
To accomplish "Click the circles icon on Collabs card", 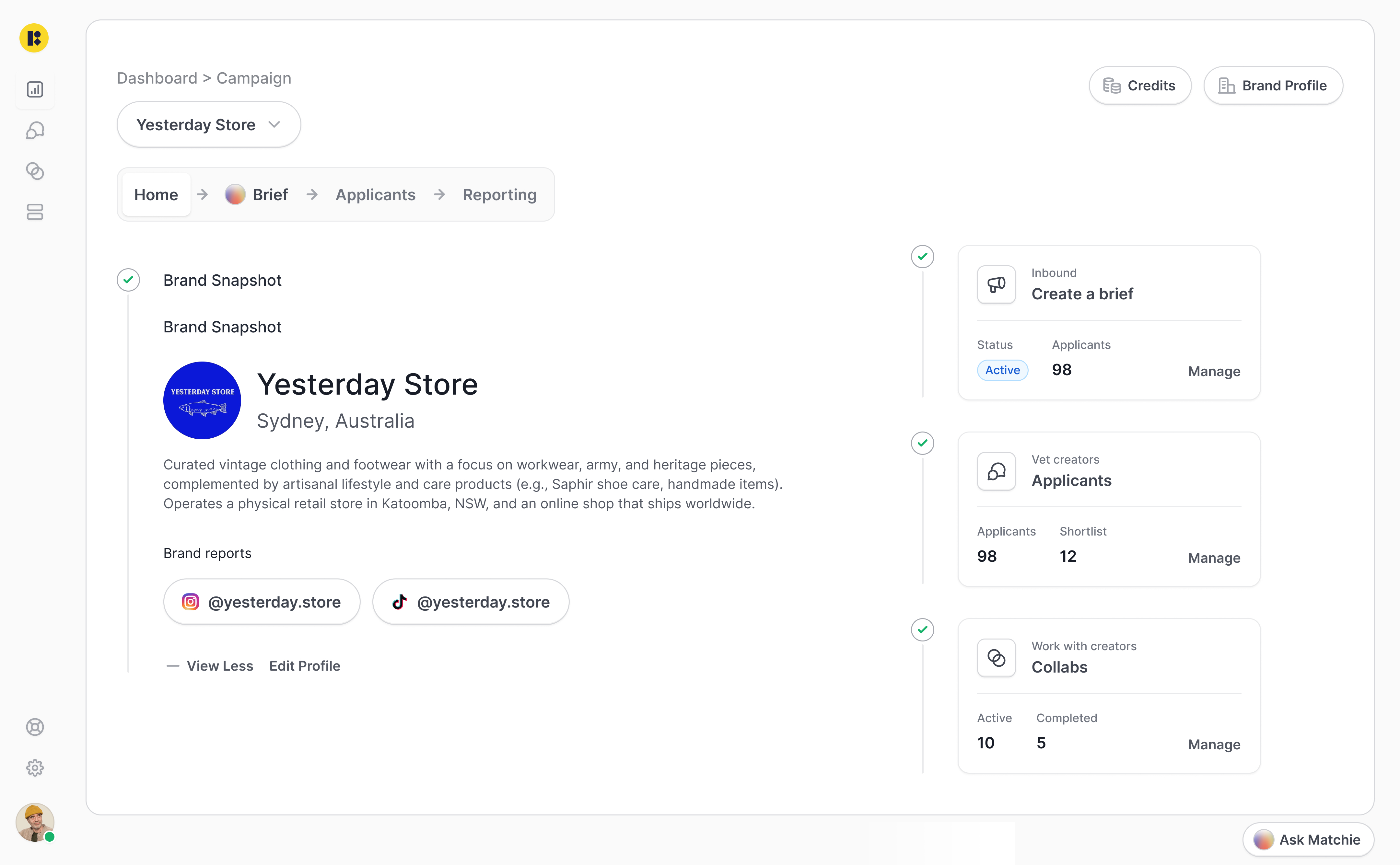I will (x=996, y=658).
